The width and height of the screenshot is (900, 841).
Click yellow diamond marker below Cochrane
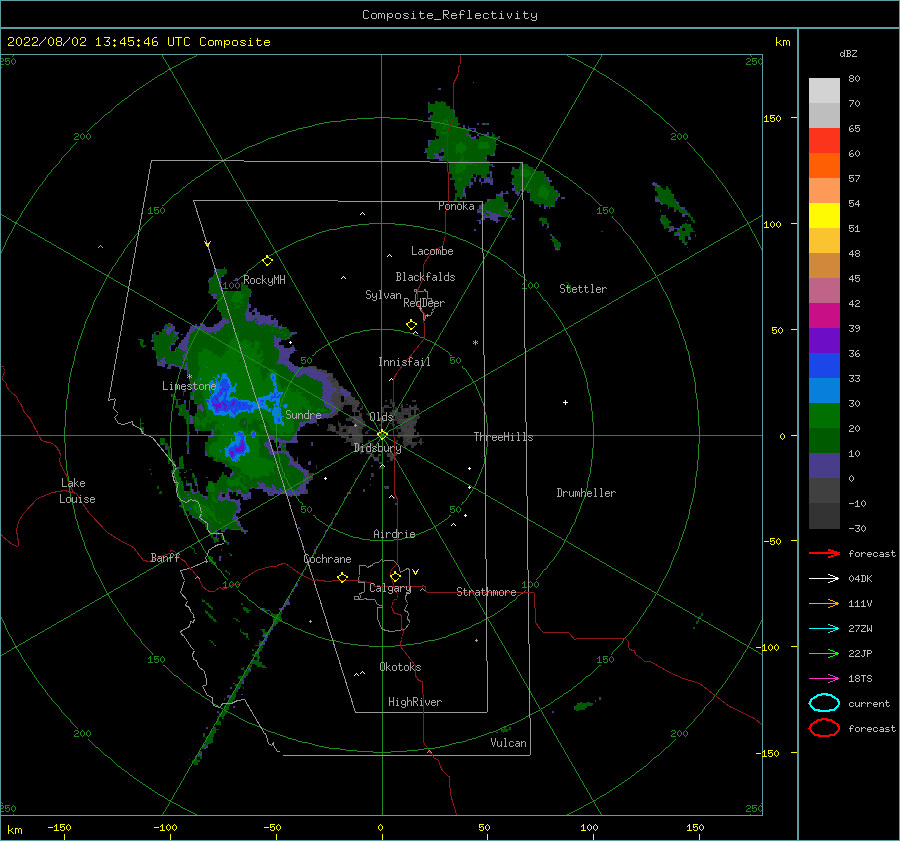pyautogui.click(x=343, y=578)
